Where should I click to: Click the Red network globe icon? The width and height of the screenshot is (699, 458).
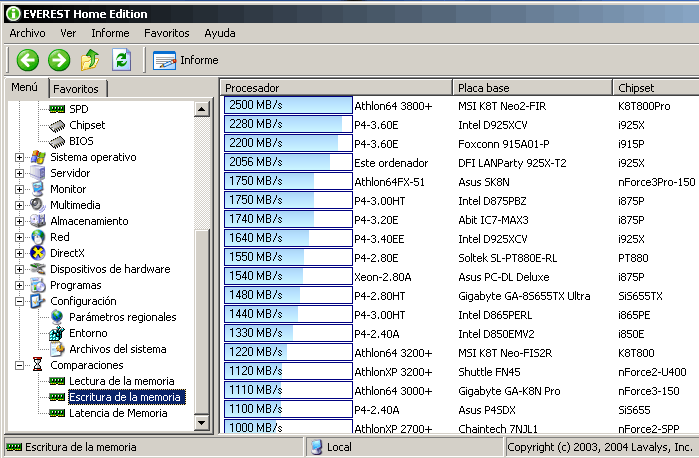pos(38,237)
